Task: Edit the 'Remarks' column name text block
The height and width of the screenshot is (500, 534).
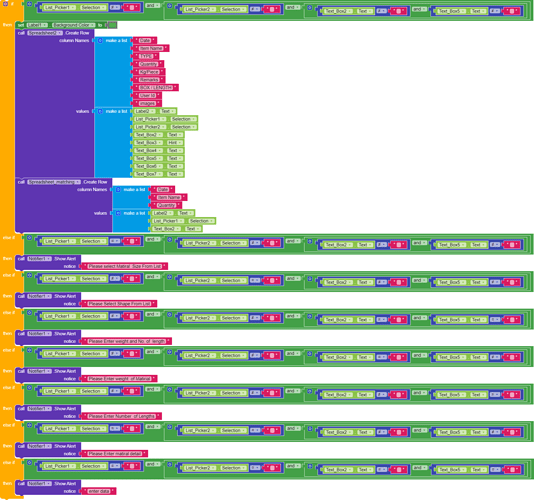Action: pyautogui.click(x=149, y=80)
